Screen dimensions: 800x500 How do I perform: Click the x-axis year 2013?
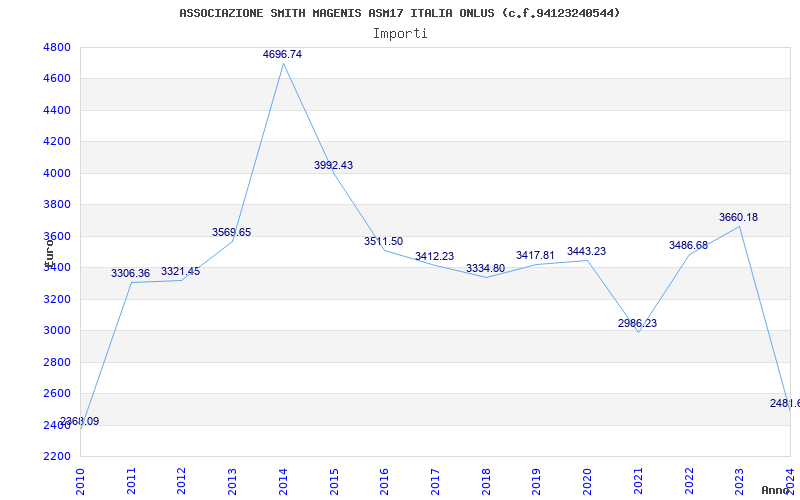[232, 481]
